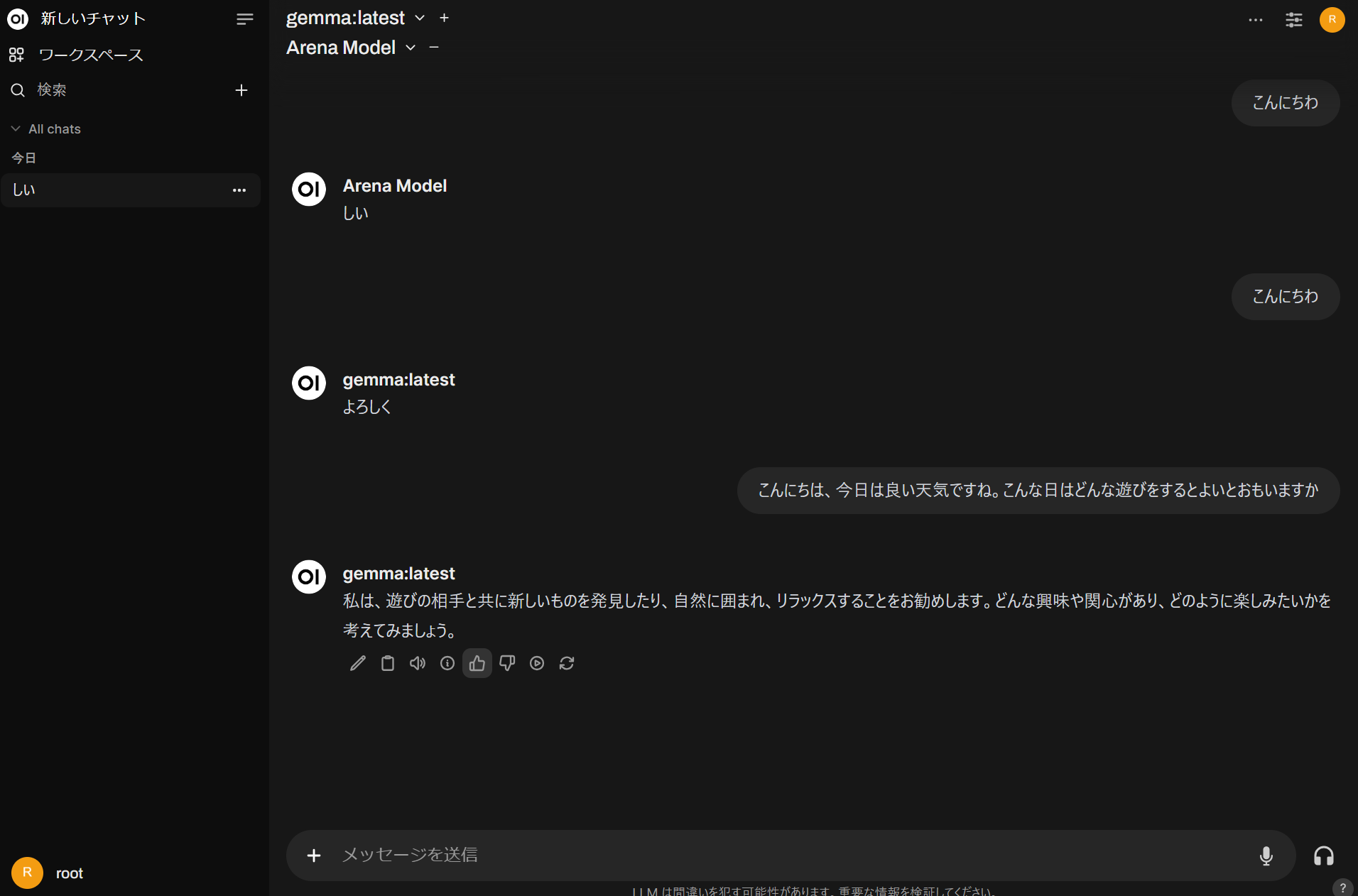Open the three-dot chat menu at top right
Image resolution: width=1358 pixels, height=896 pixels.
click(1256, 20)
